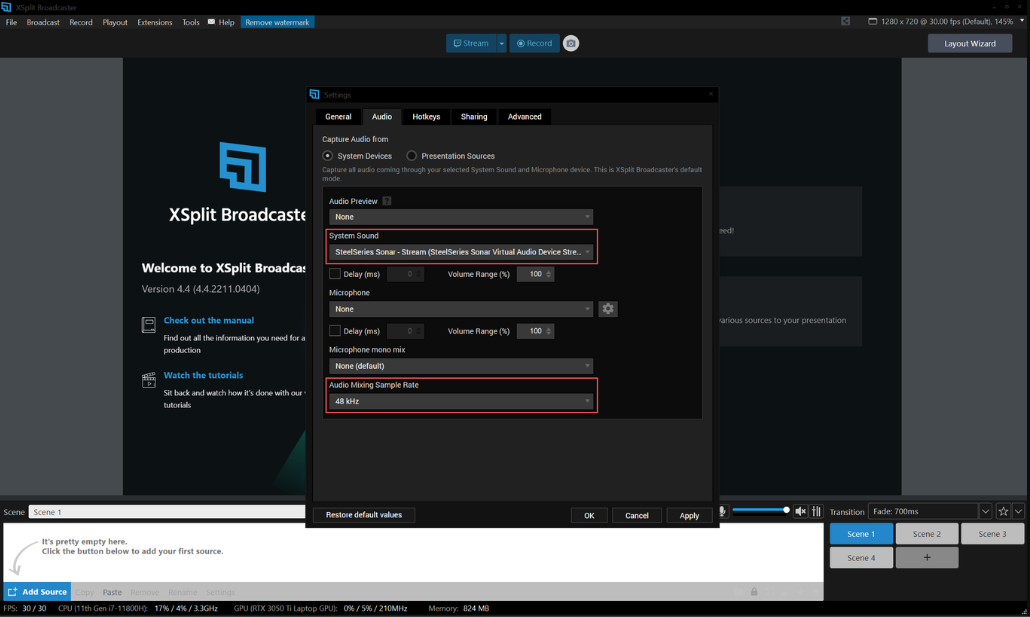1030x617 pixels.
Task: Click the Record button in toolbar
Action: [x=534, y=43]
